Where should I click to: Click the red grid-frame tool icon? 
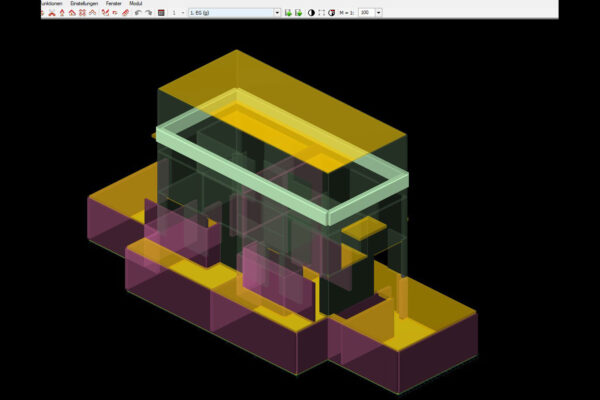[82, 13]
